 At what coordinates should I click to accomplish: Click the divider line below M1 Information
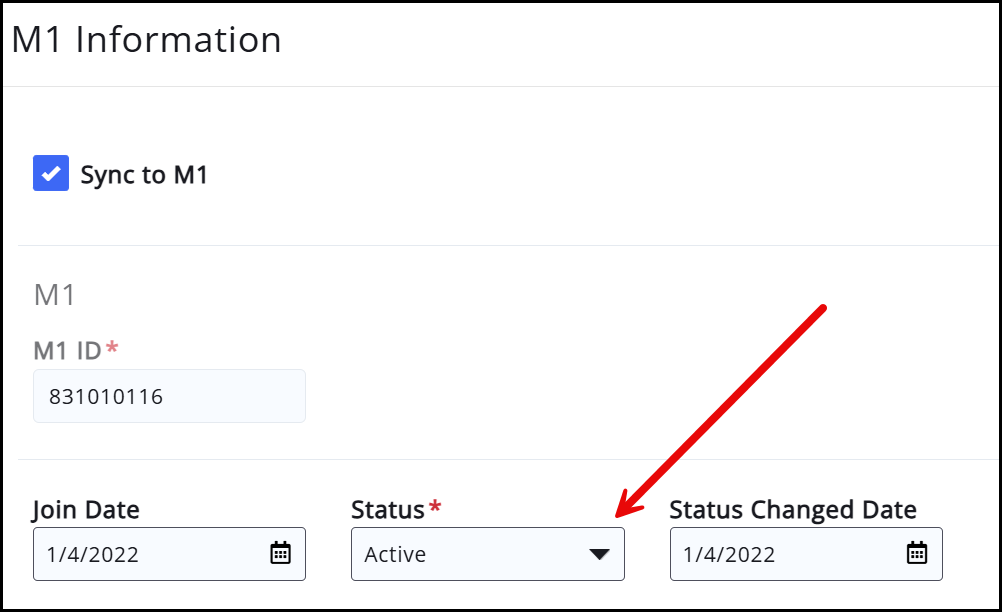tap(500, 87)
